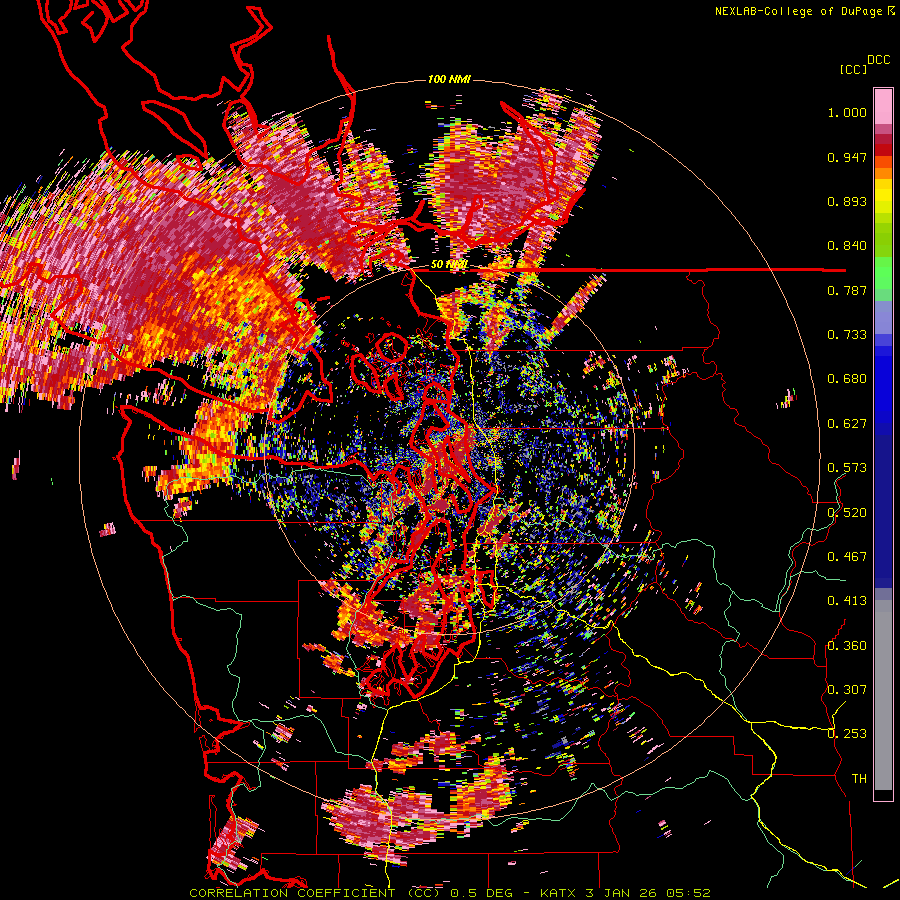This screenshot has height=900, width=900.
Task: Click the 0.413 scale value
Action: point(847,601)
